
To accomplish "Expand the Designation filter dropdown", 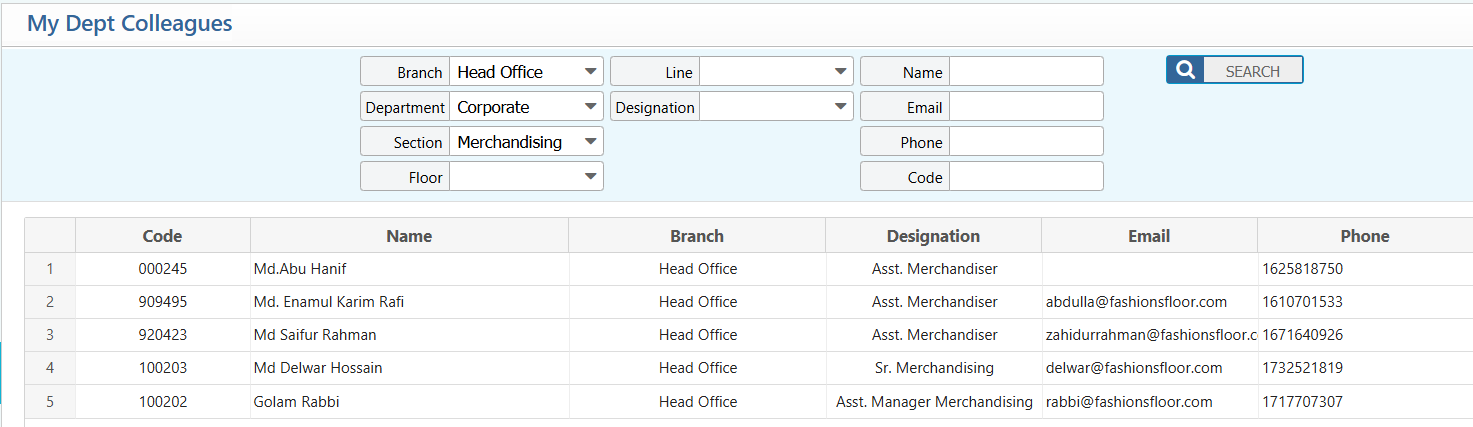I will coord(776,107).
